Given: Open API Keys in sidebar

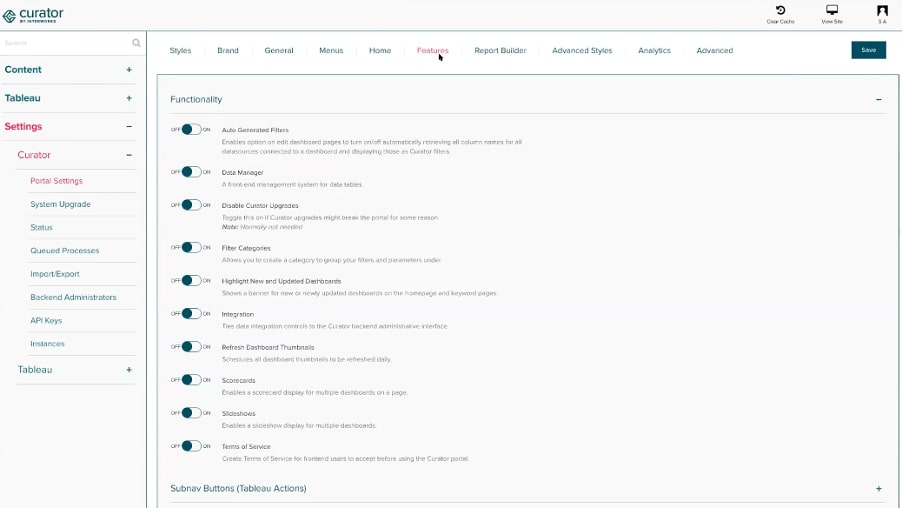Looking at the screenshot, I should pos(46,320).
